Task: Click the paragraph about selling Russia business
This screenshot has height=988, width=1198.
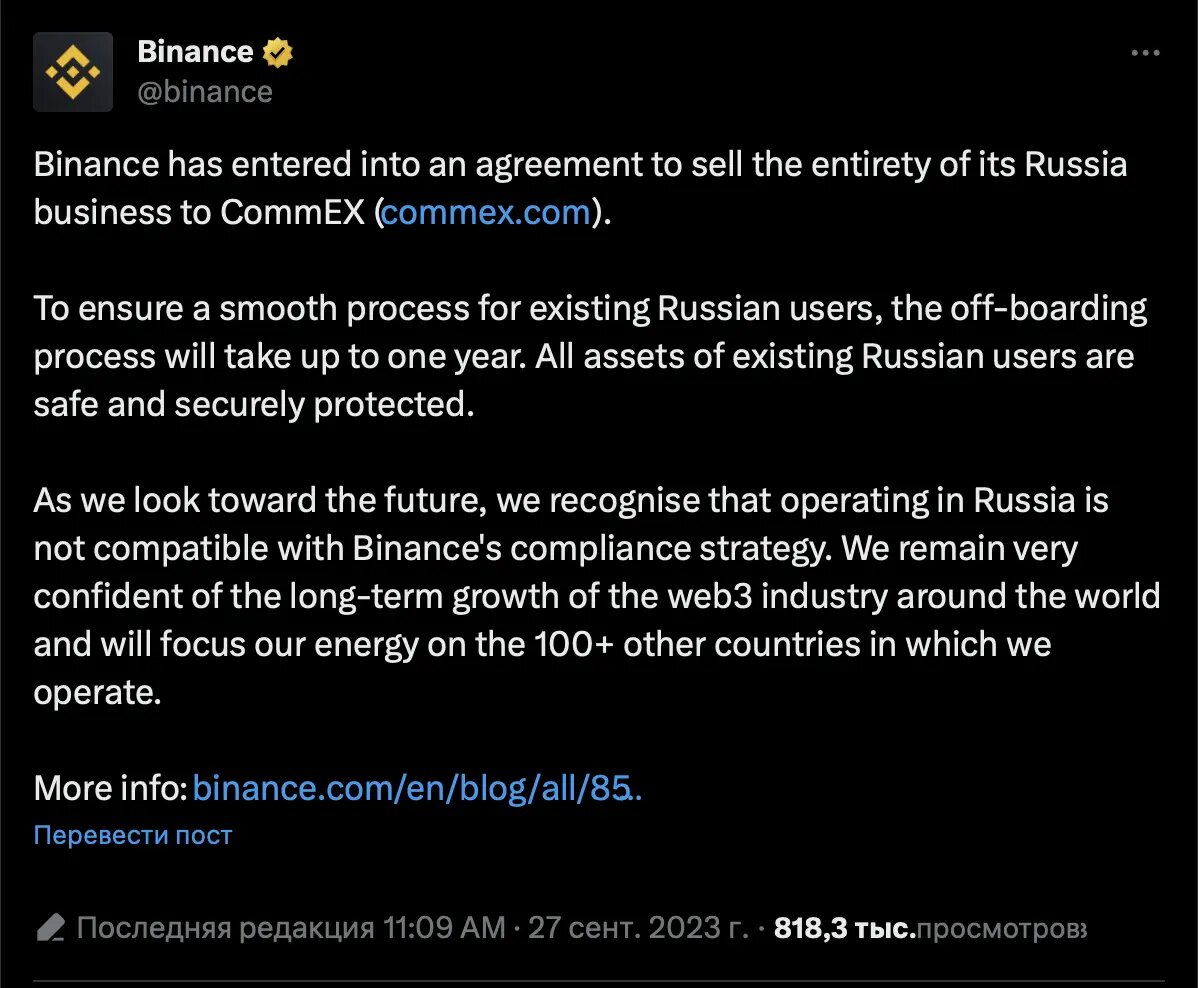Action: pos(581,188)
